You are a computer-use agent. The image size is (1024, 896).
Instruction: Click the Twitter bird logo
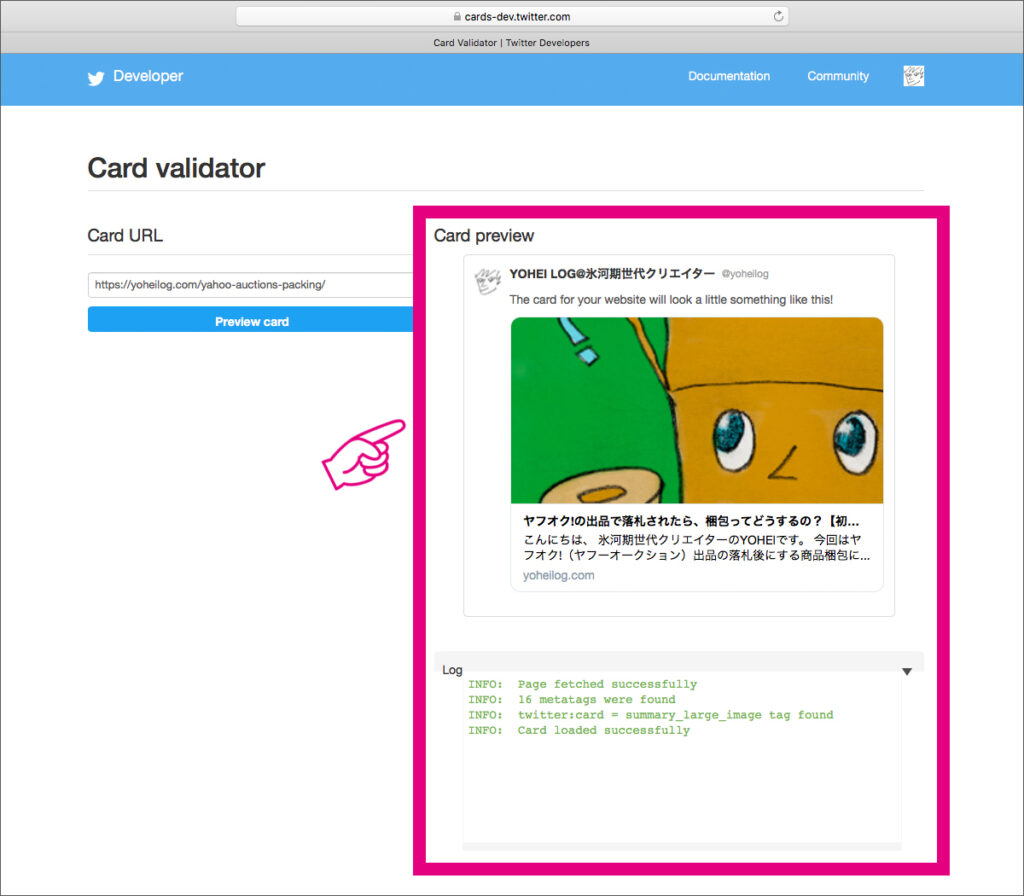point(95,78)
